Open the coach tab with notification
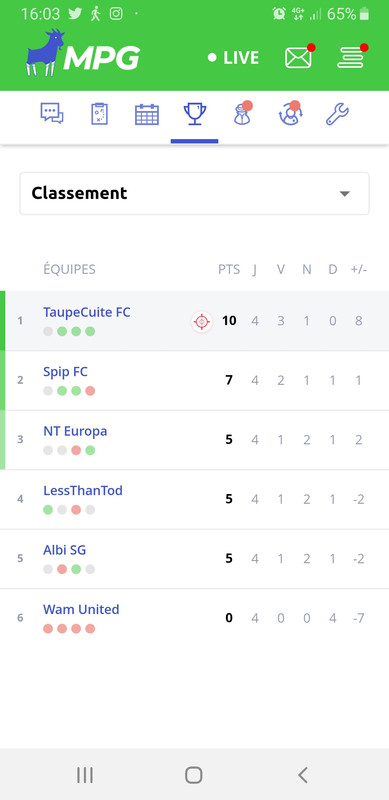This screenshot has width=389, height=800. tap(241, 113)
